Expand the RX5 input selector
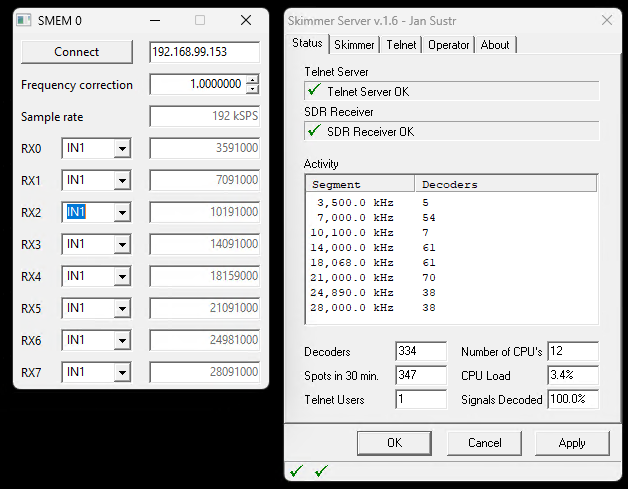Screen dimensions: 628x489 (x=122, y=309)
